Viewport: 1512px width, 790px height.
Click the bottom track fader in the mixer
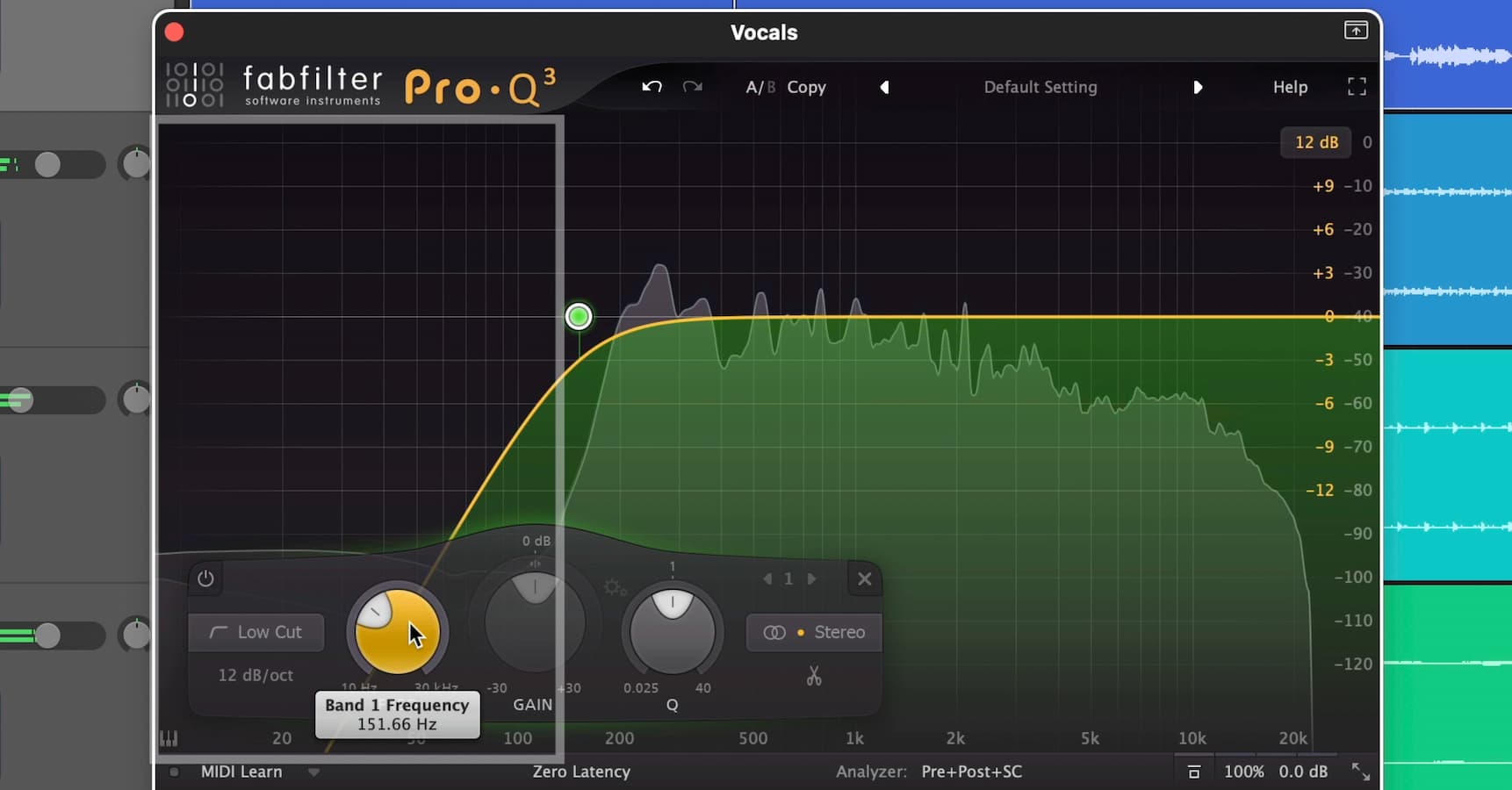47,635
